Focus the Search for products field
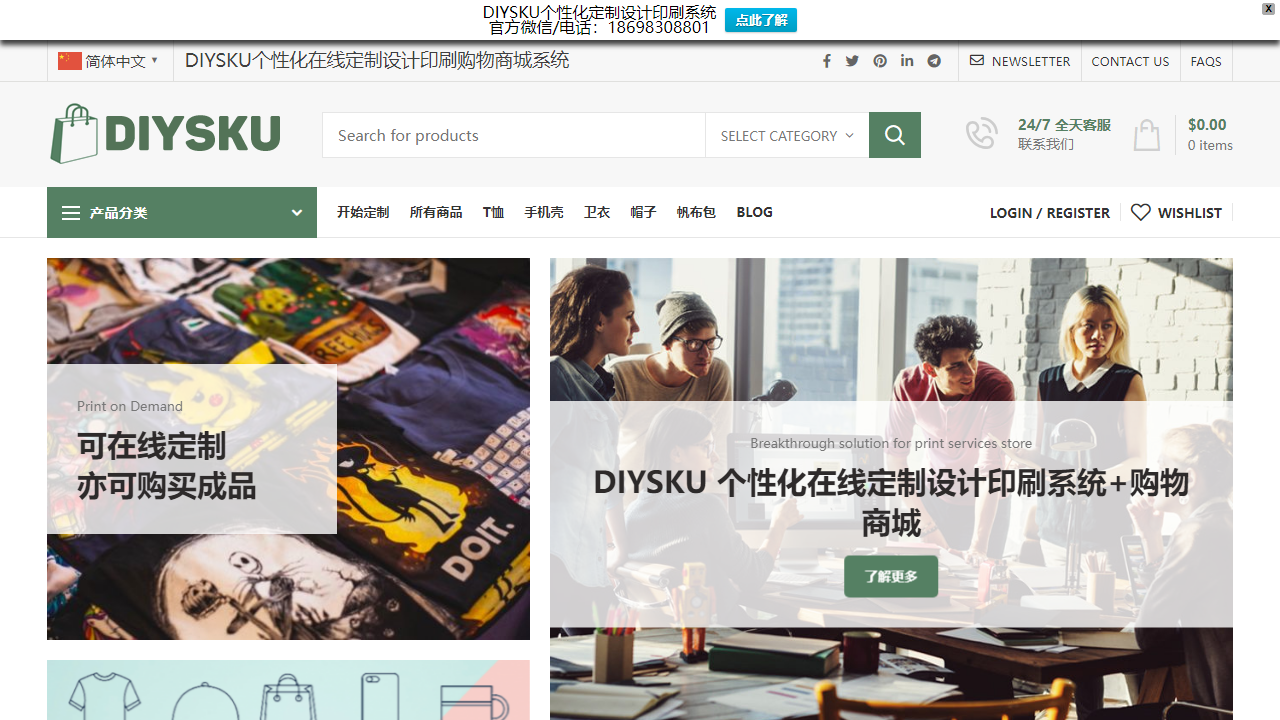This screenshot has height=720, width=1280. 514,135
